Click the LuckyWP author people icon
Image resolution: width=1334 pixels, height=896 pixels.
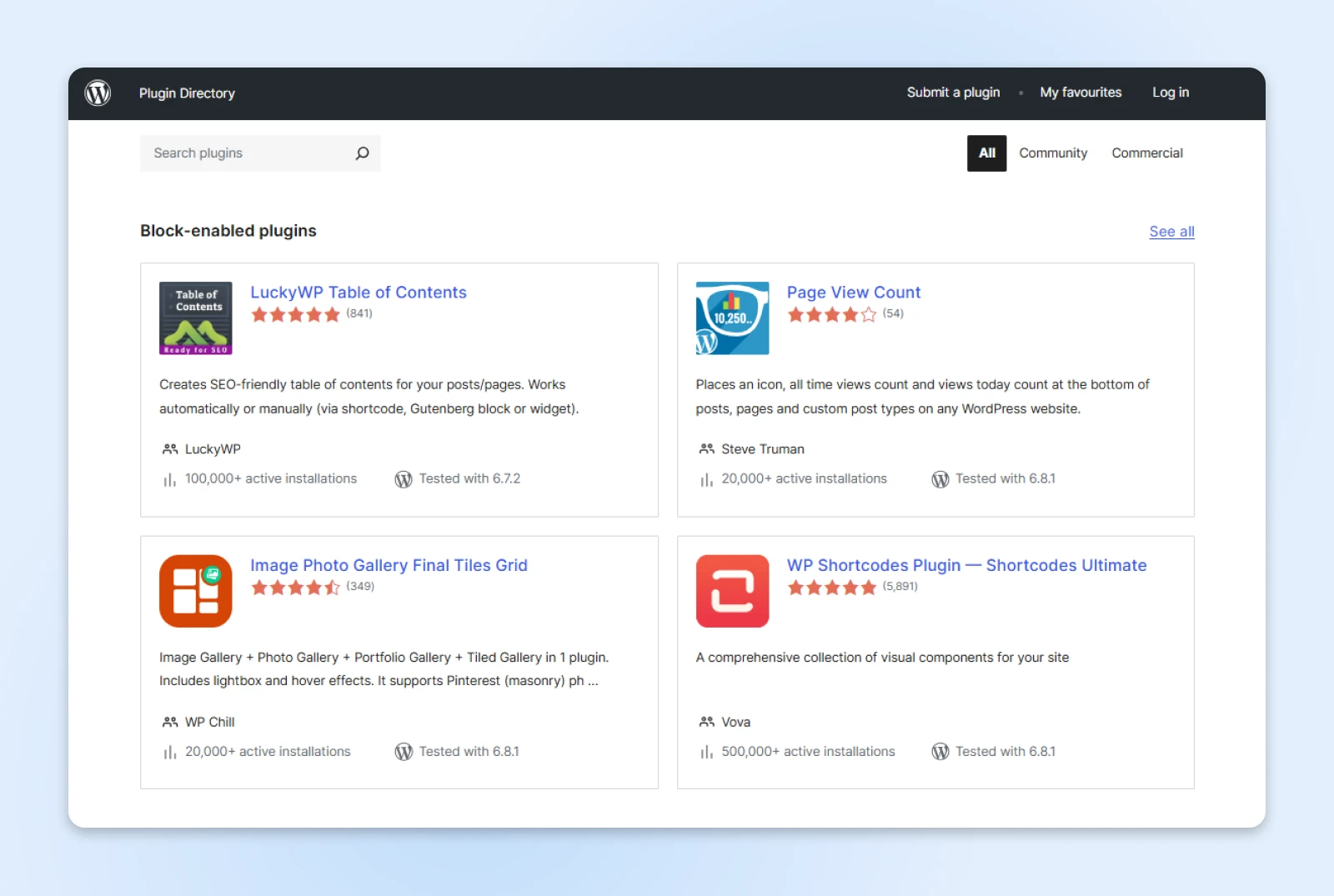click(170, 449)
